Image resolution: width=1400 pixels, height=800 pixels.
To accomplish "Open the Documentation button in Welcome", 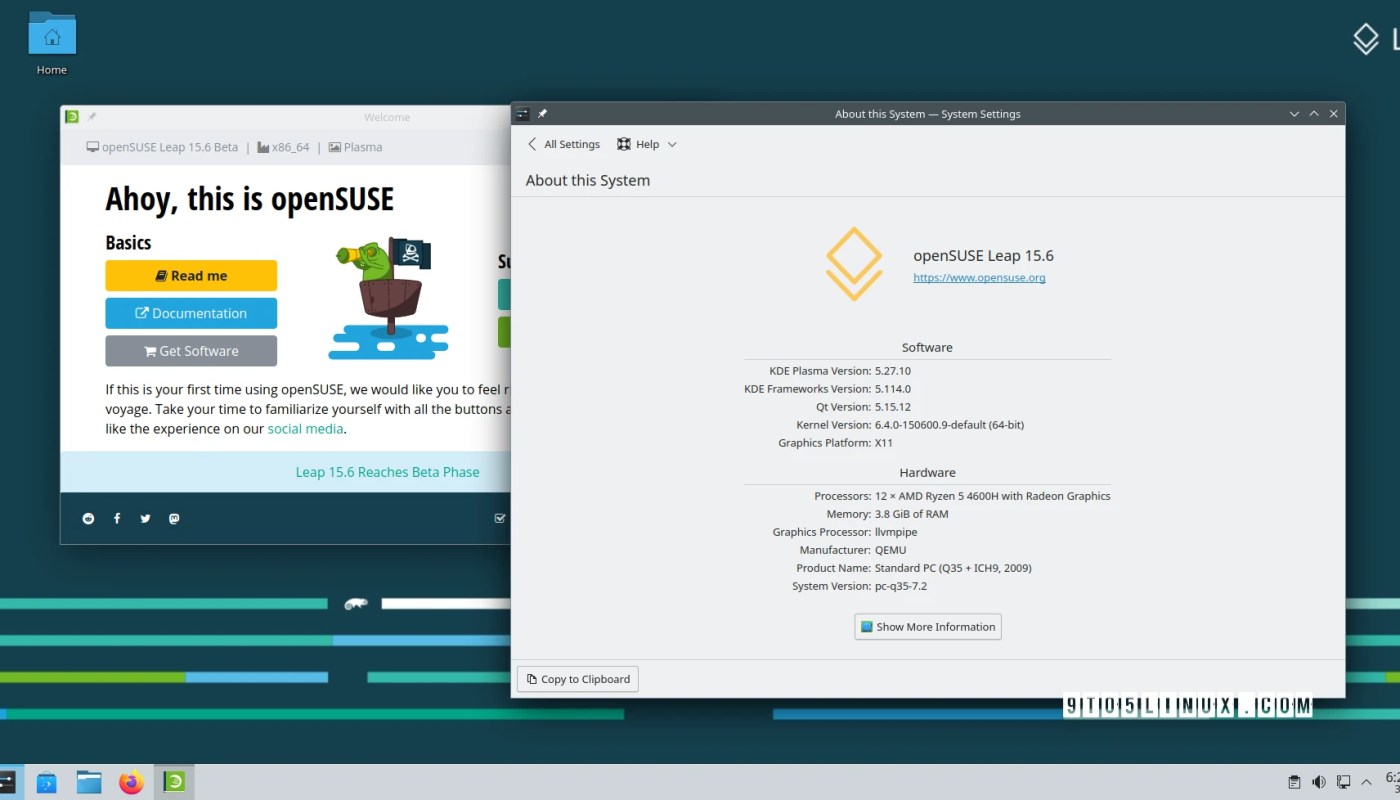I will 191,313.
